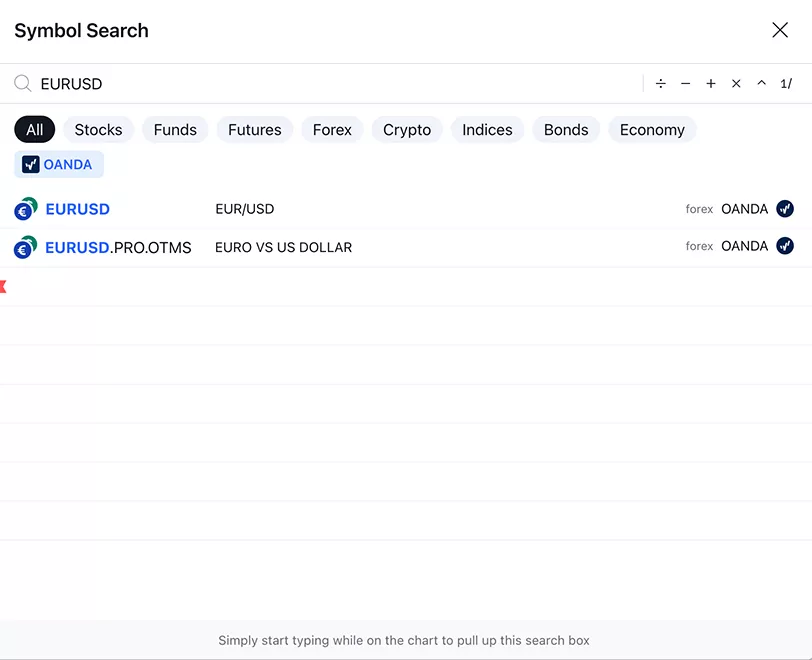This screenshot has width=812, height=660.
Task: Click the OANDA logo on EURUSD.PRO.OTMS row
Action: click(x=785, y=246)
